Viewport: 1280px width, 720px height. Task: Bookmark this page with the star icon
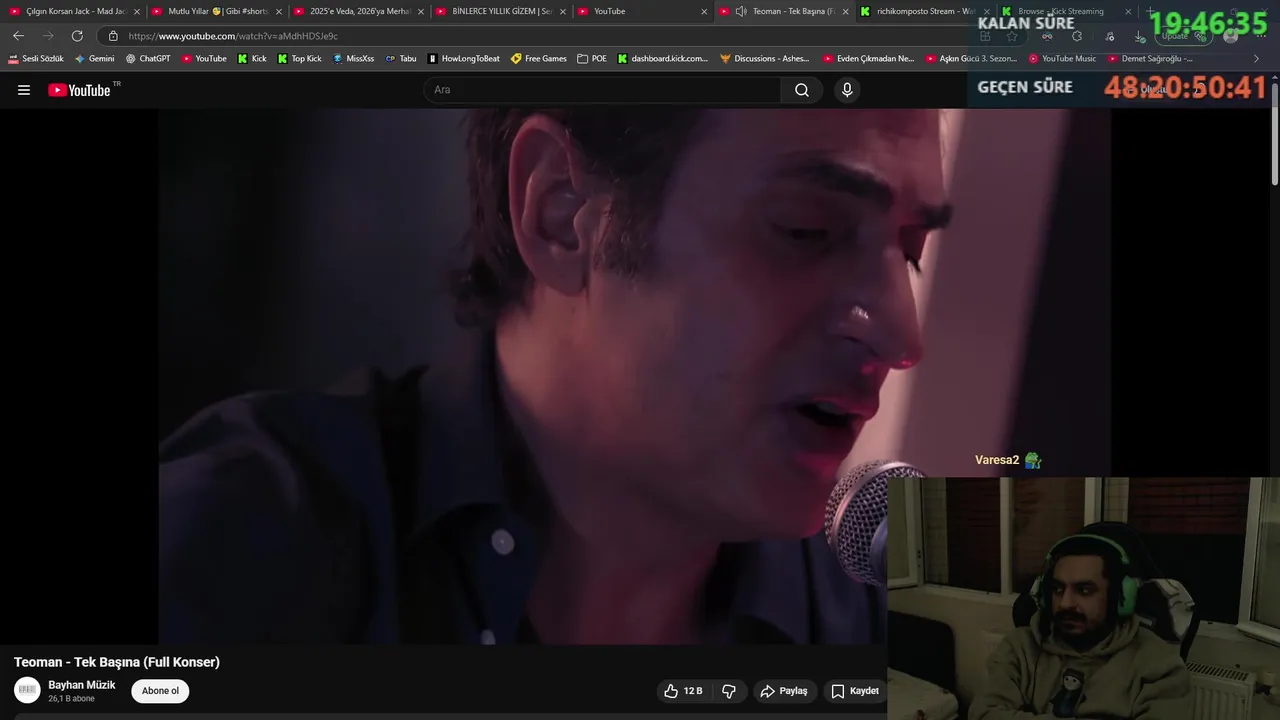click(x=1012, y=36)
